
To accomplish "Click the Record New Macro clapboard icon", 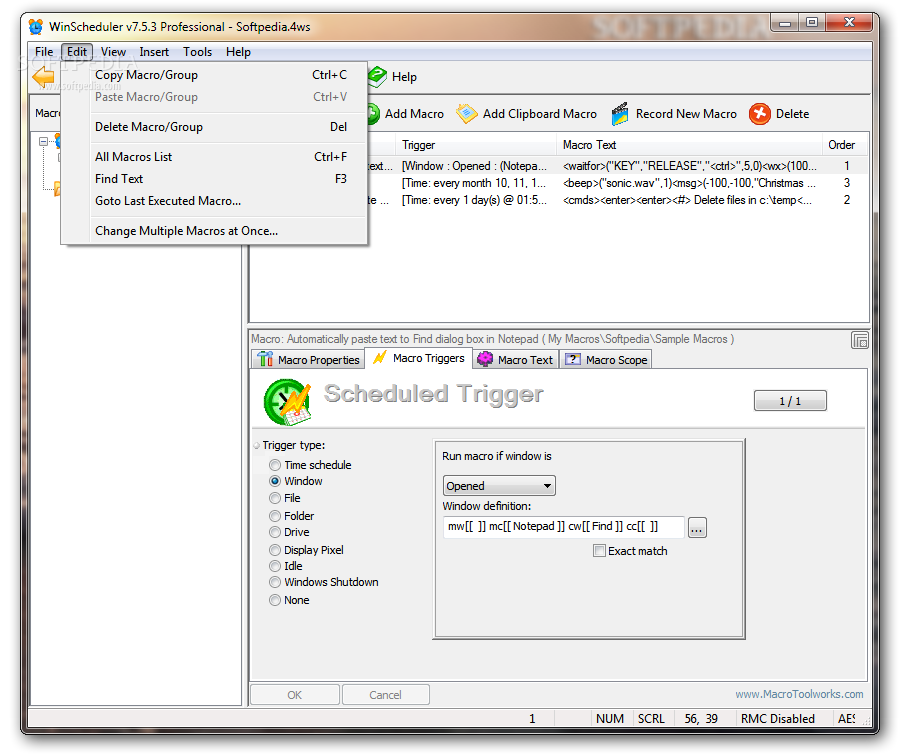I will click(620, 114).
